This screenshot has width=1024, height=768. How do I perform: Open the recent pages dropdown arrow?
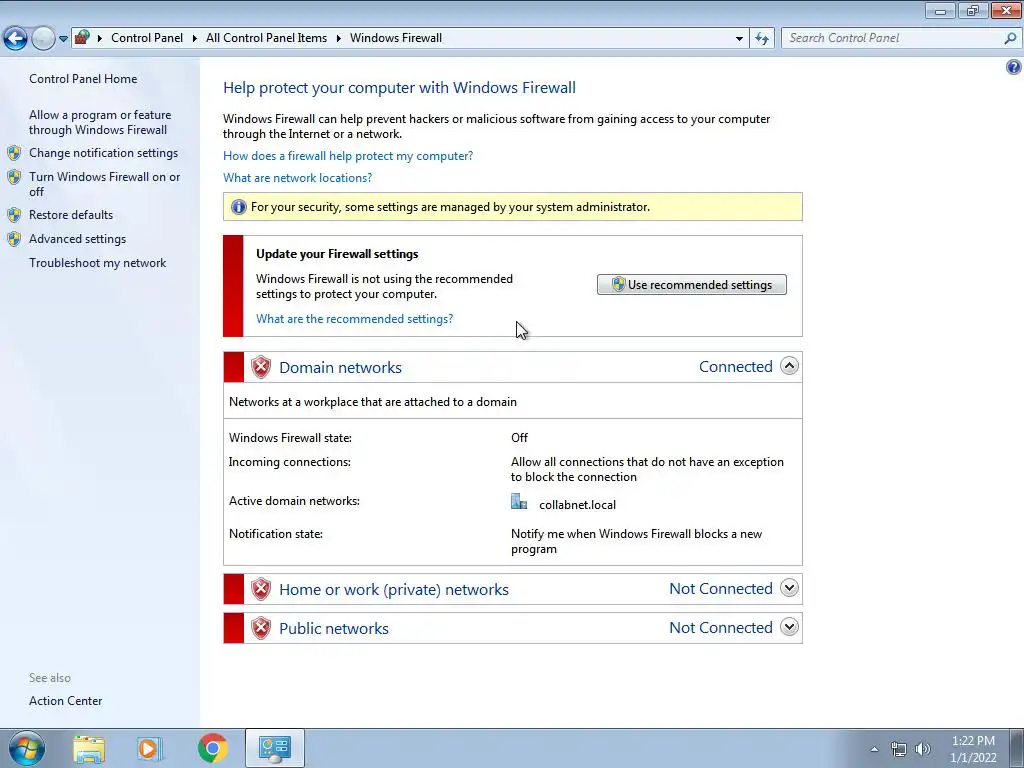(63, 39)
